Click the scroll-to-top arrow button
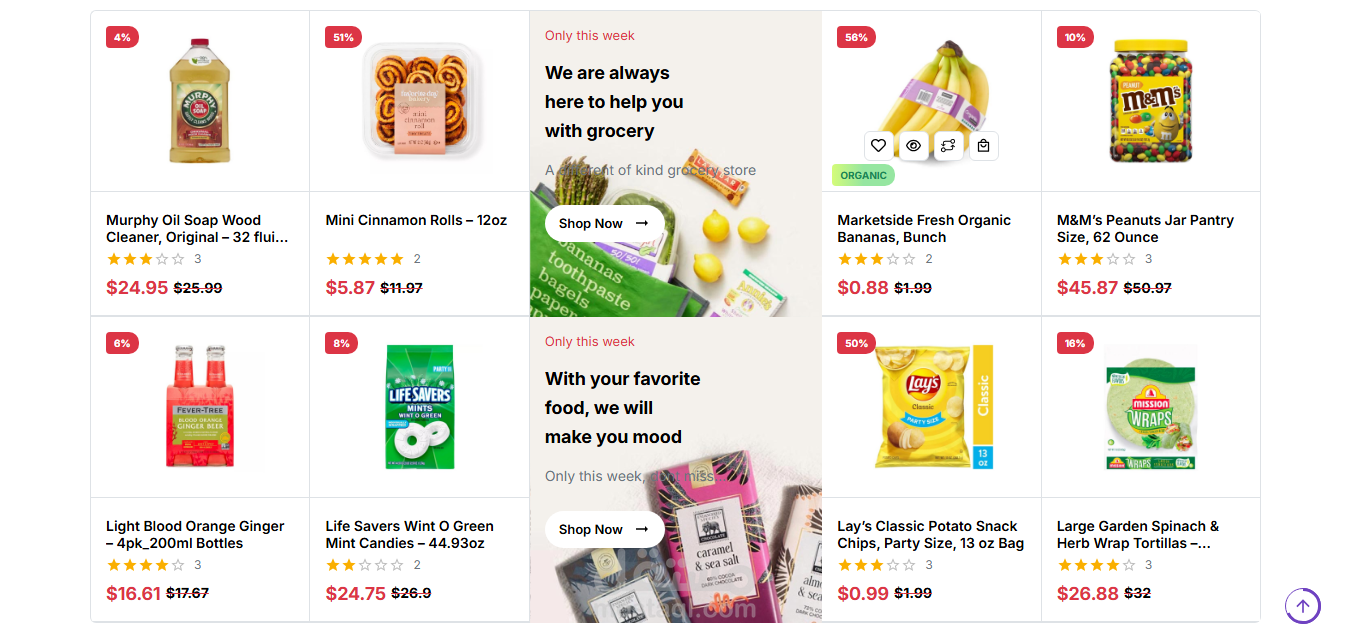1350x636 pixels. click(1302, 605)
